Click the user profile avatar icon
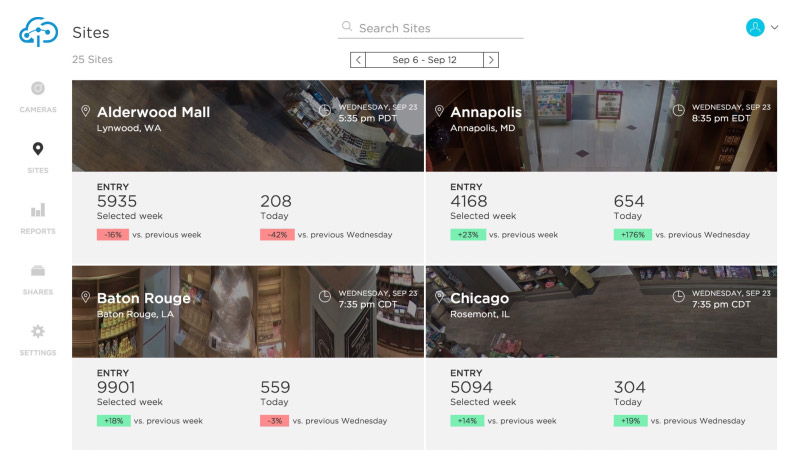800x452 pixels. [x=755, y=28]
